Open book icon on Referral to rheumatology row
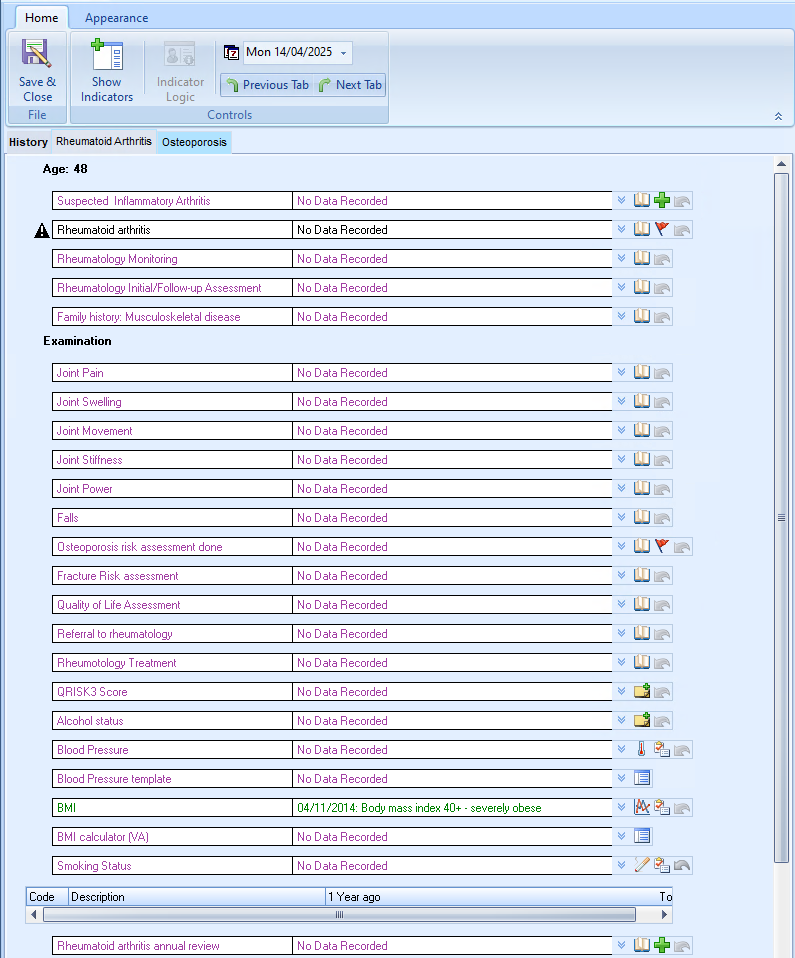The image size is (795, 958). 642,634
